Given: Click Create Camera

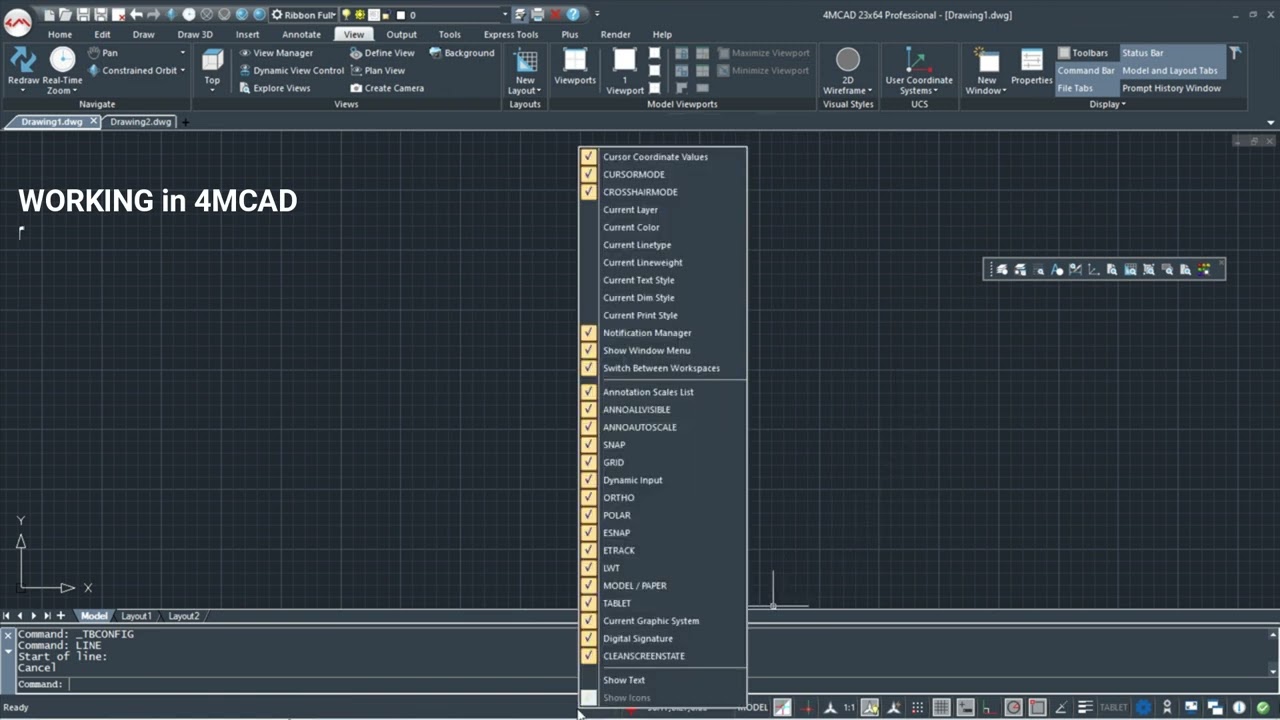Looking at the screenshot, I should click(387, 88).
